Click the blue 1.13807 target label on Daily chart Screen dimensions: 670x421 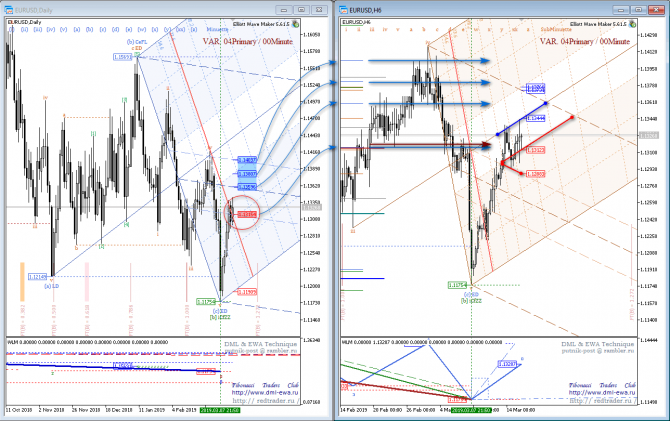247,174
